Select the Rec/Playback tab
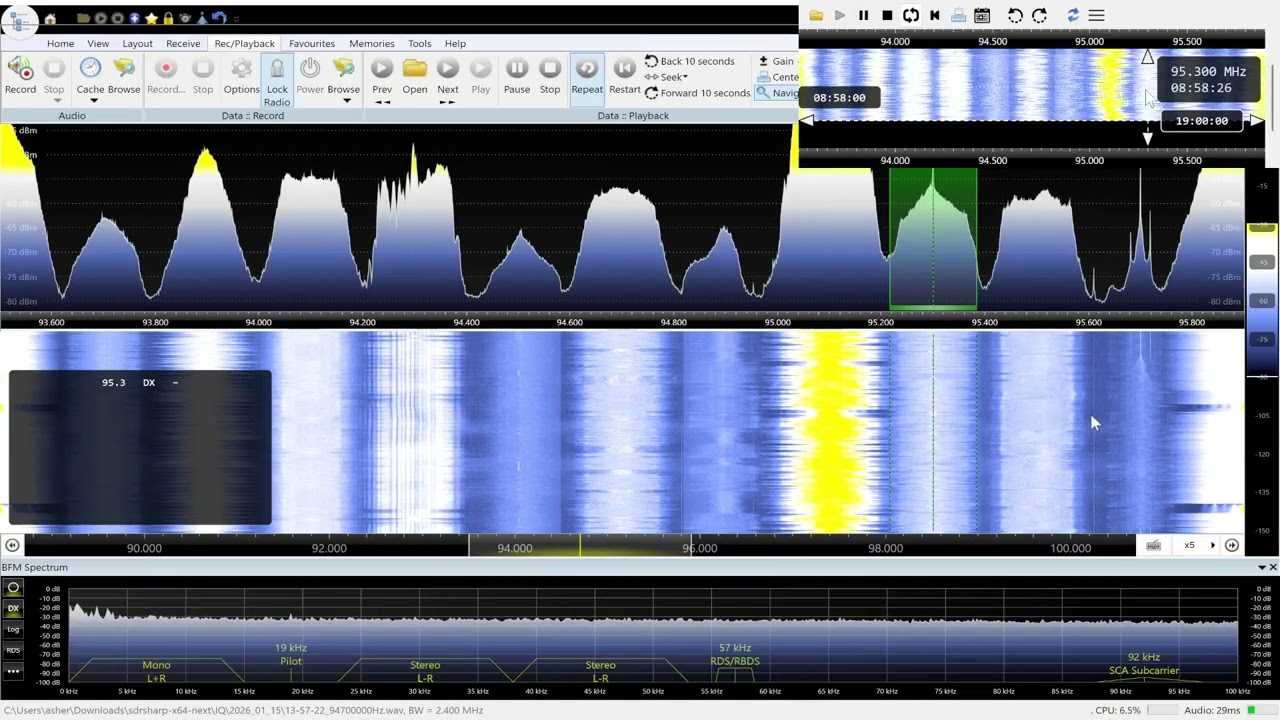 click(x=244, y=44)
